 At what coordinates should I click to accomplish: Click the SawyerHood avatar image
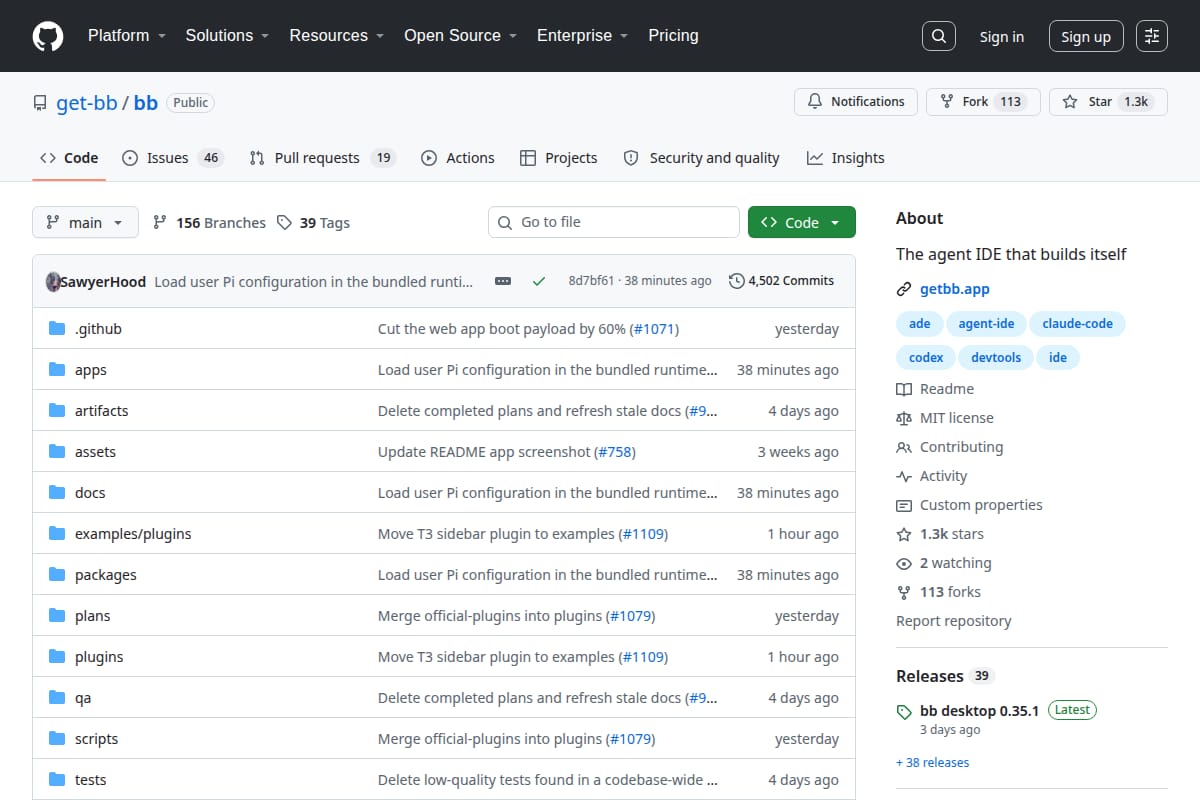tap(53, 281)
